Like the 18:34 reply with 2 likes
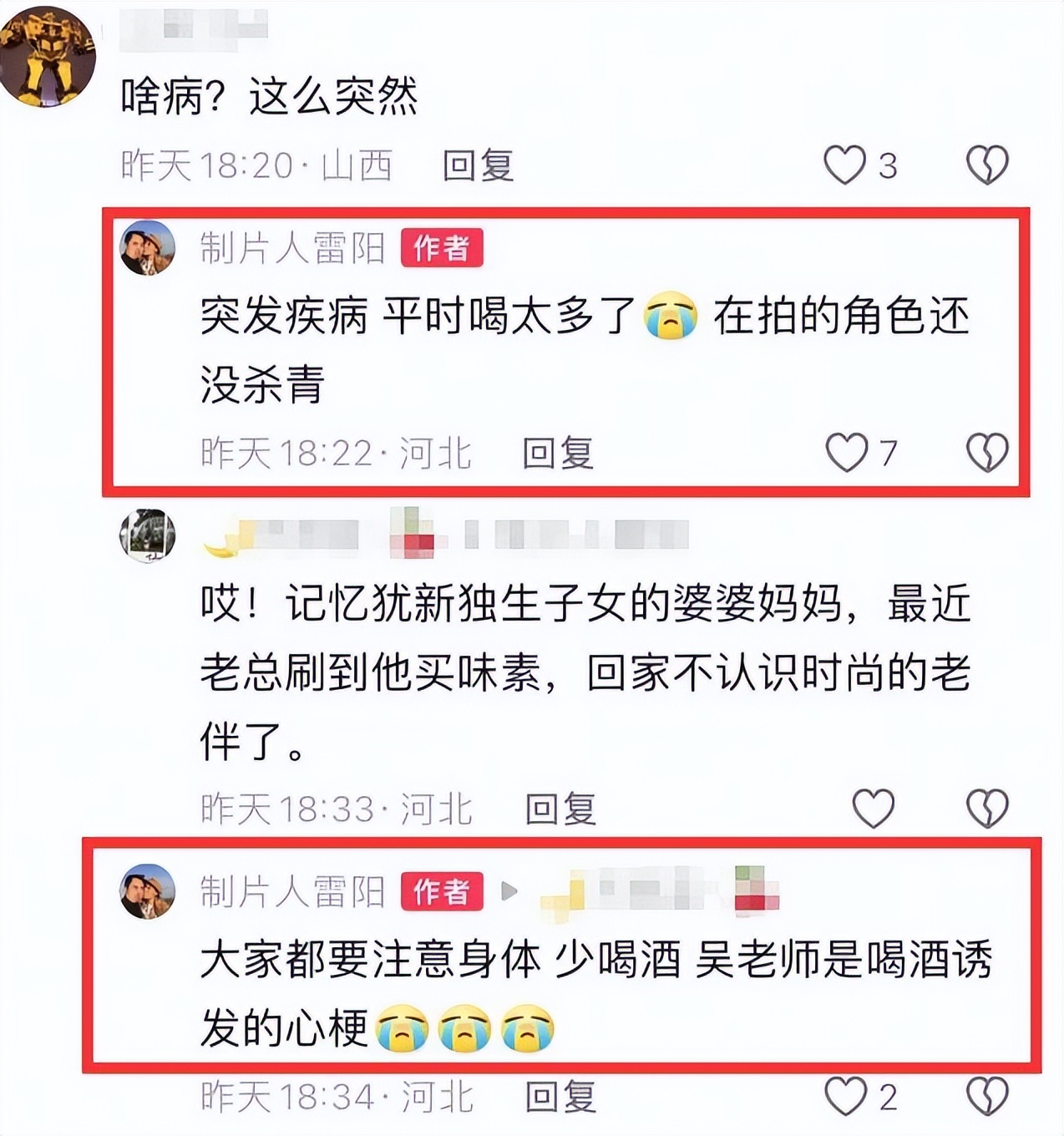Viewport: 1064px width, 1136px height. coord(845,1096)
